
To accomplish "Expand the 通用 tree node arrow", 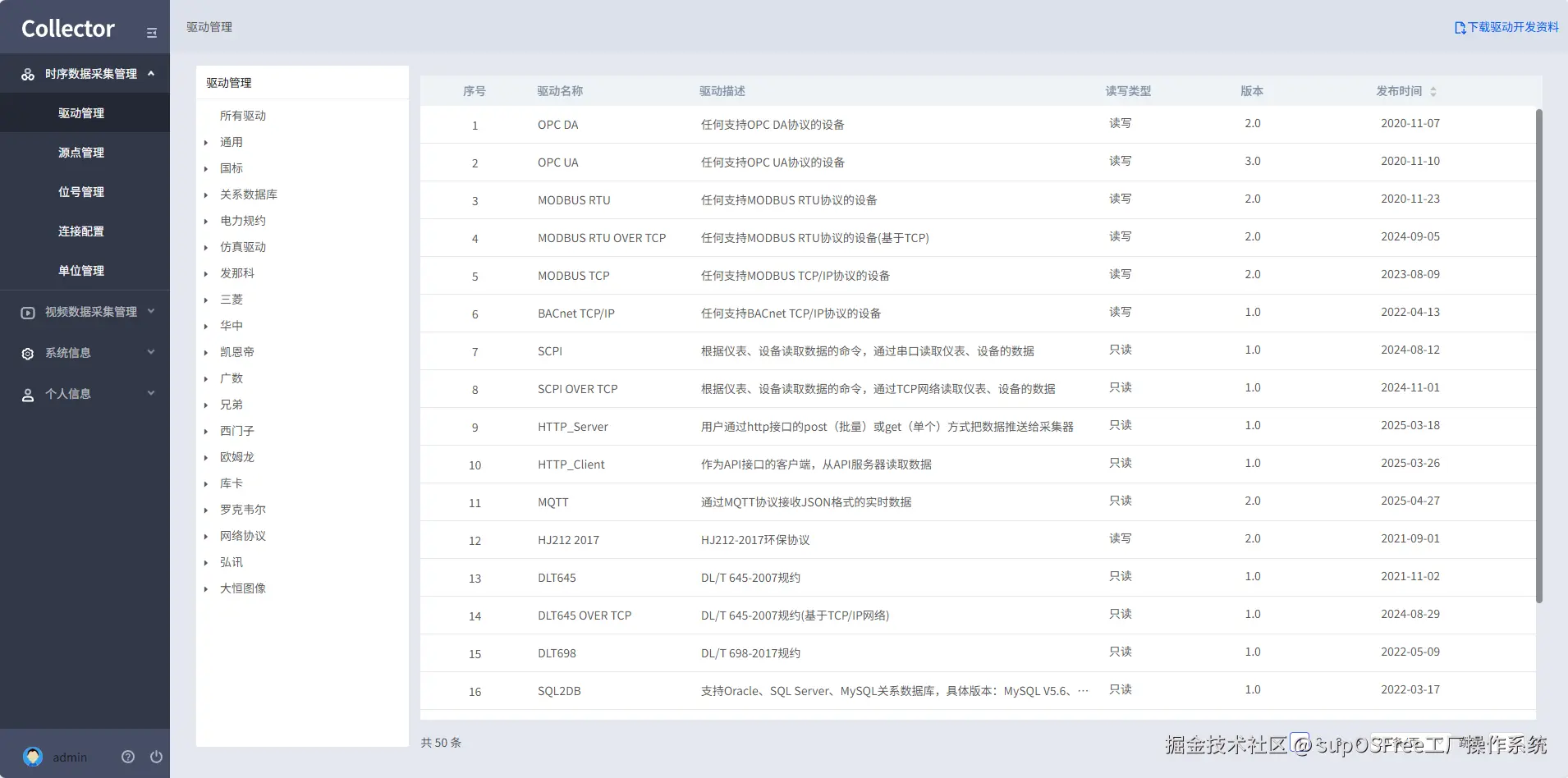I will [x=206, y=143].
